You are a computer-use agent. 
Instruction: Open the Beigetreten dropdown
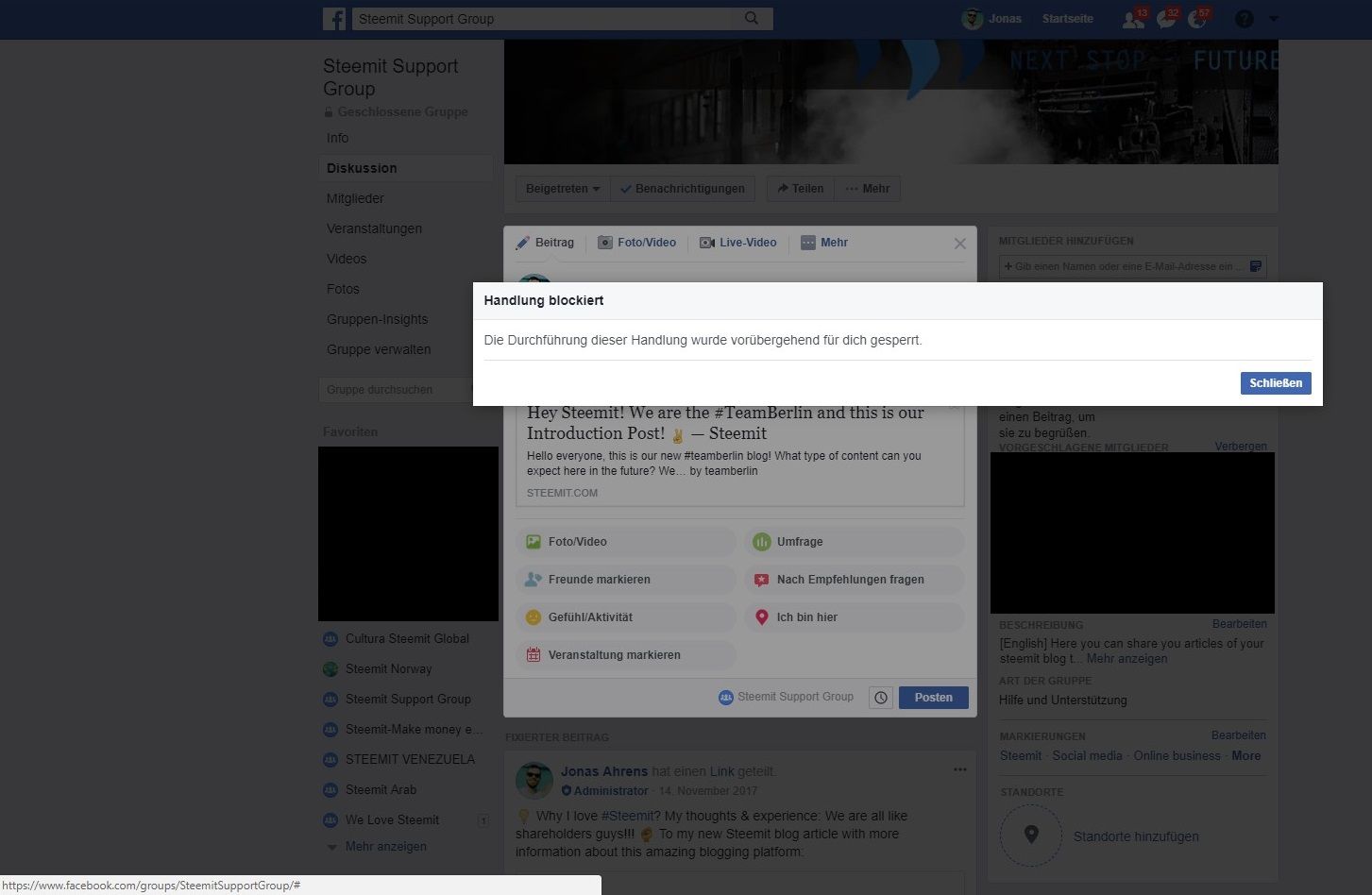point(563,189)
